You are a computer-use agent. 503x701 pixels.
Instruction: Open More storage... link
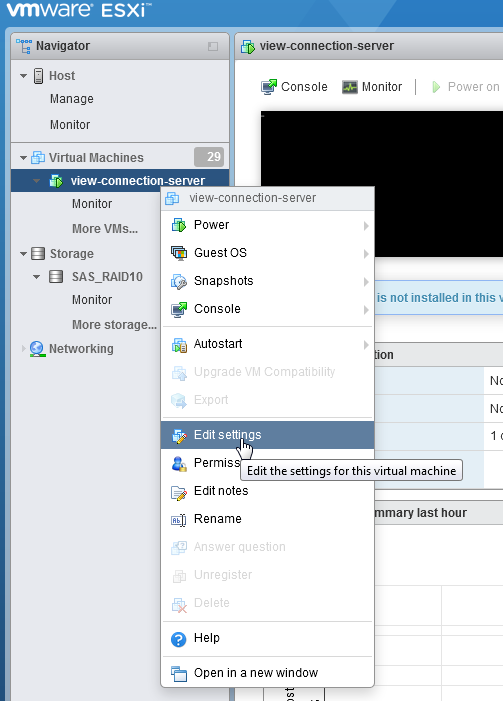(114, 325)
